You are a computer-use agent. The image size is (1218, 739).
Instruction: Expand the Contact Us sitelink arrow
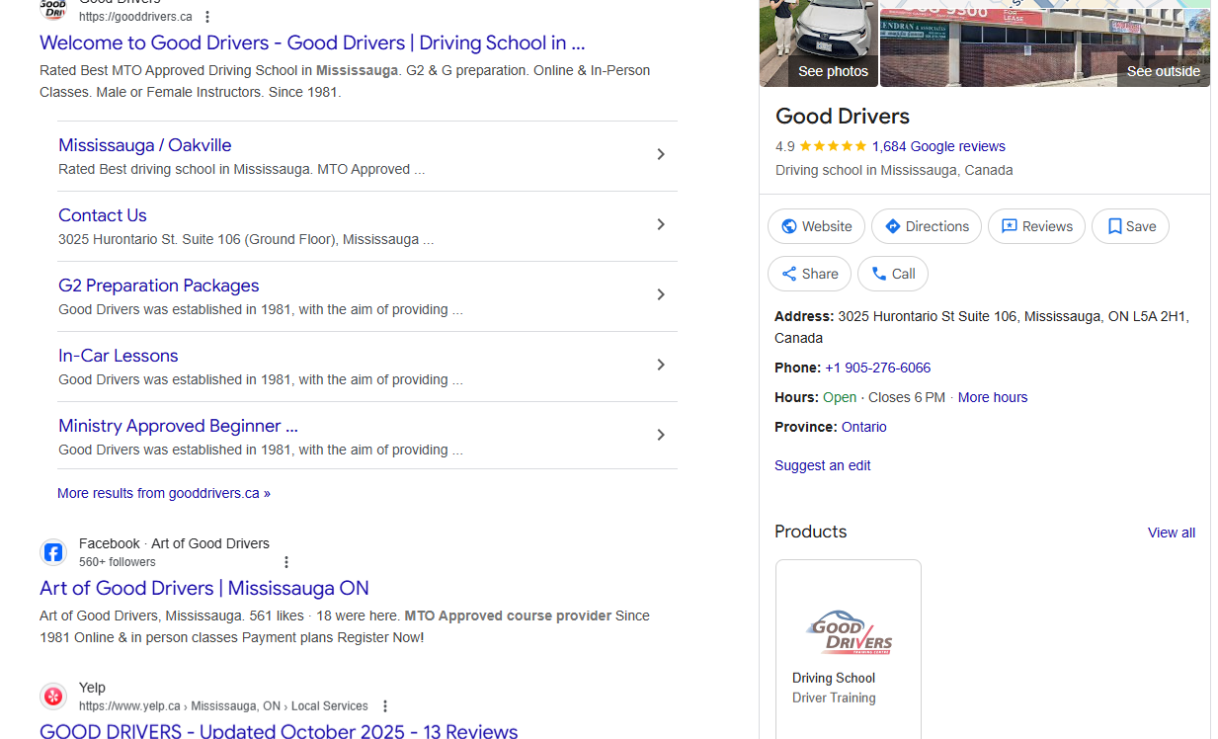tap(661, 225)
